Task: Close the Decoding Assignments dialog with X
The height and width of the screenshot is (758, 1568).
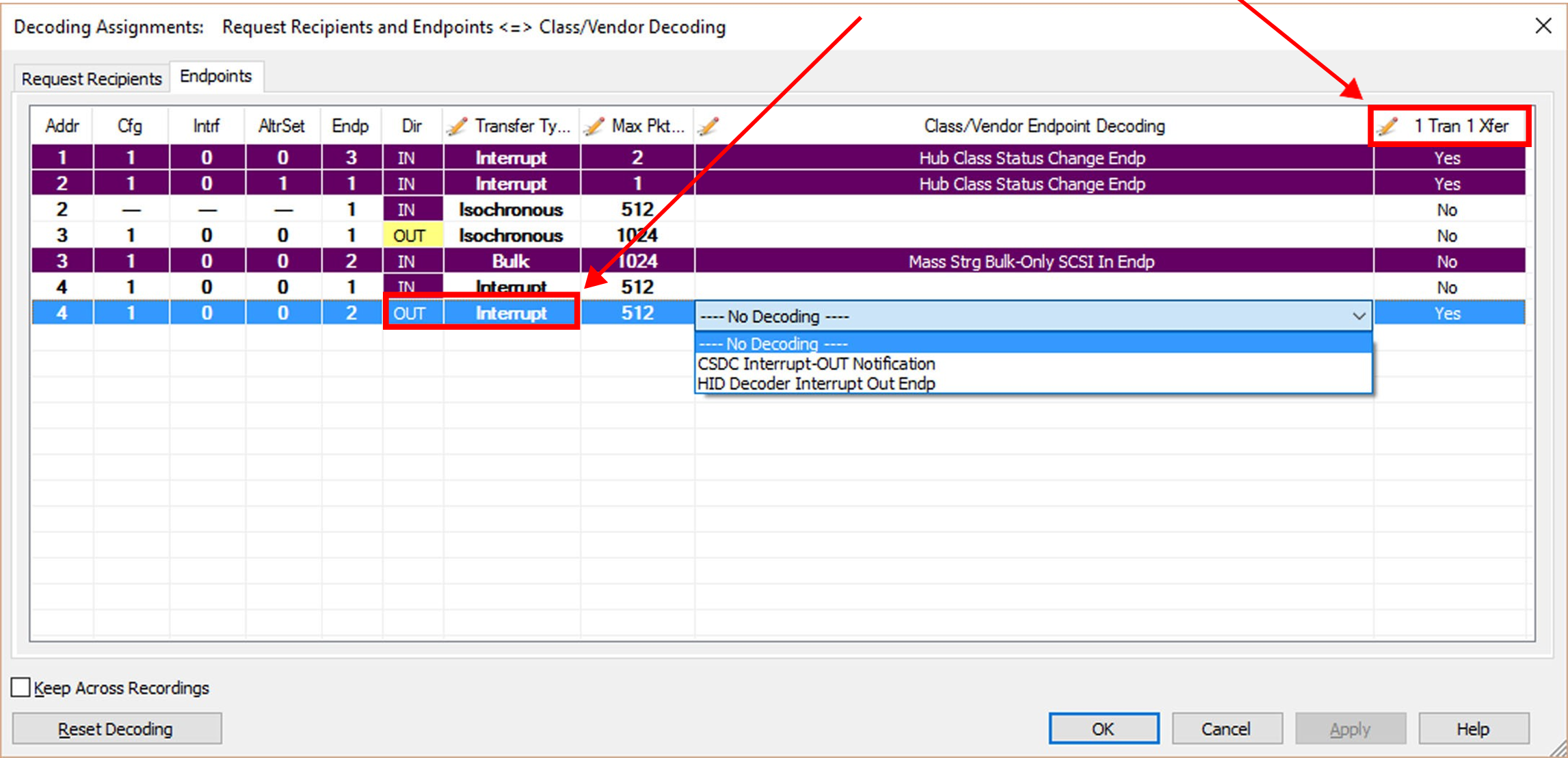Action: point(1543,26)
